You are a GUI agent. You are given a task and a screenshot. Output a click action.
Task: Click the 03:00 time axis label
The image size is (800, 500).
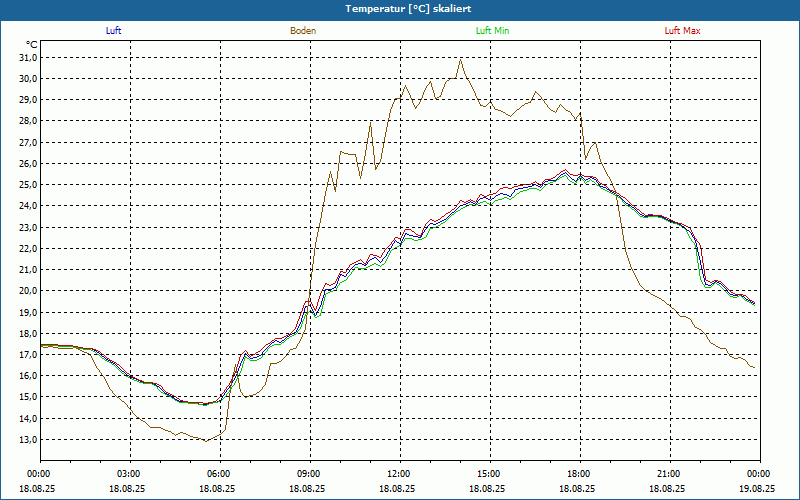click(x=130, y=474)
